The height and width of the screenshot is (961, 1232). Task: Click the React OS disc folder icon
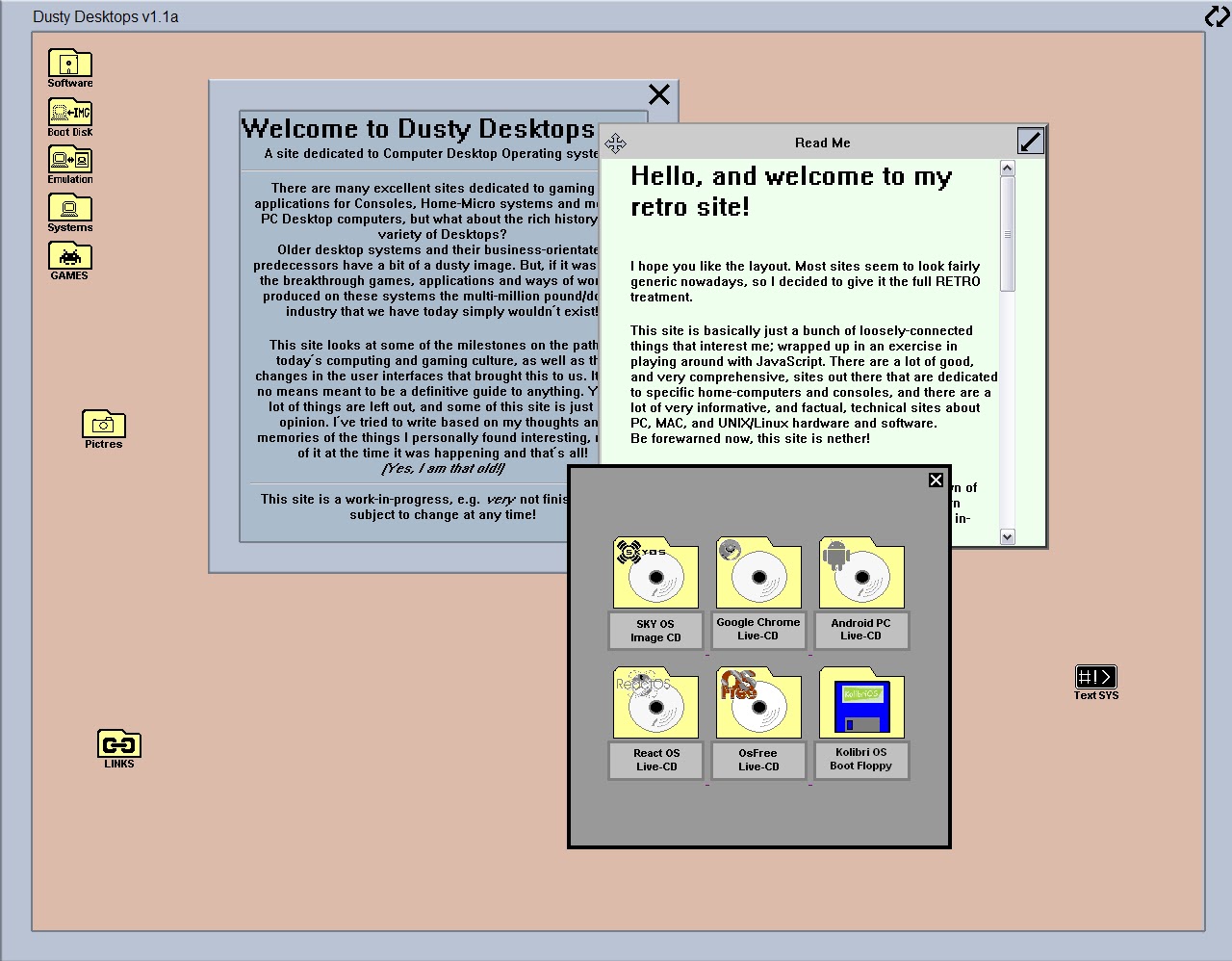[655, 703]
